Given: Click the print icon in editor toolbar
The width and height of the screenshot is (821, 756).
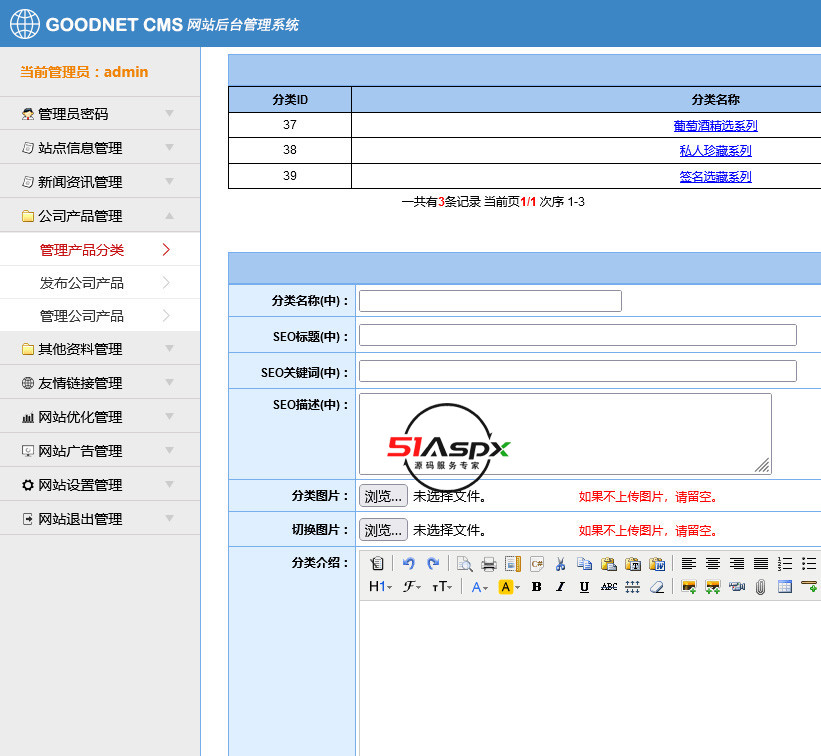Looking at the screenshot, I should pos(489,564).
